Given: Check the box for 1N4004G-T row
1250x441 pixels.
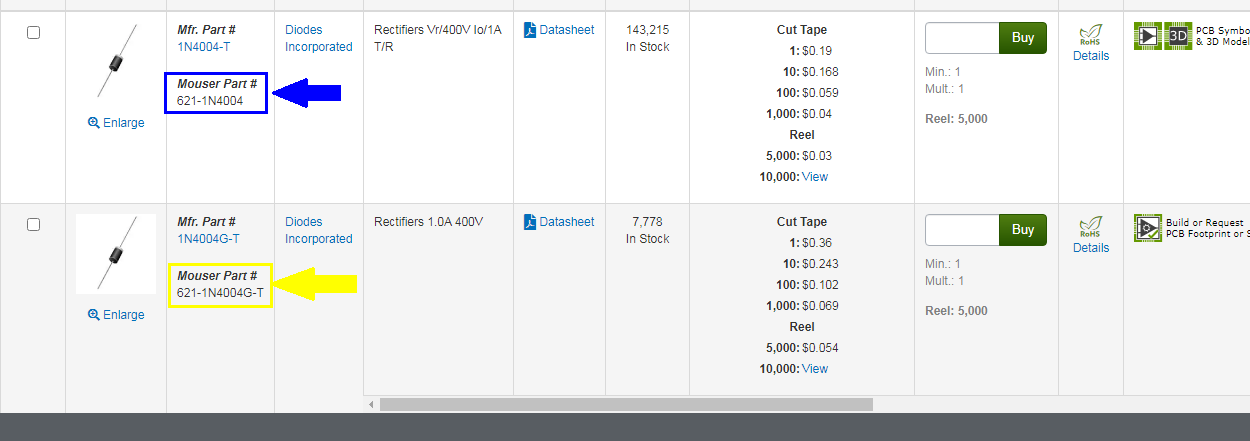Looking at the screenshot, I should (33, 224).
